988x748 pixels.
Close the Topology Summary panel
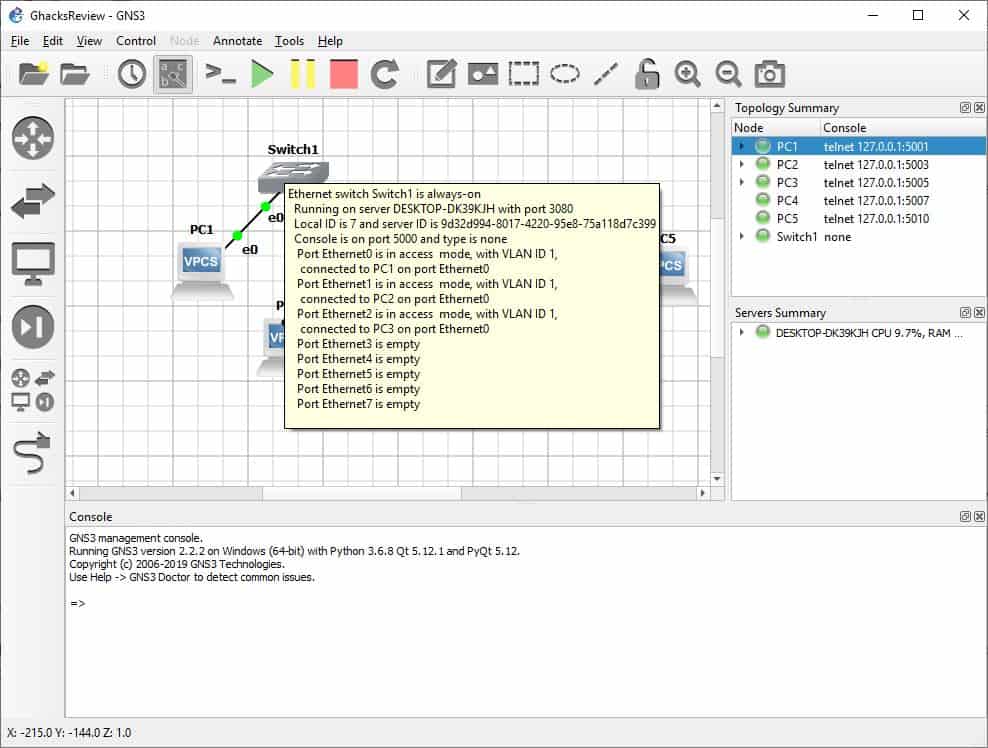tap(979, 108)
